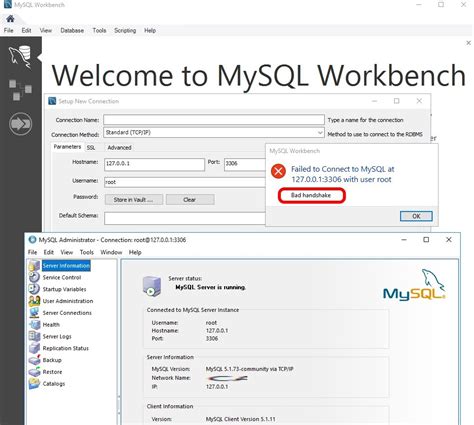The height and width of the screenshot is (425, 474).
Task: Switch to the Parameters tab
Action: [x=67, y=147]
